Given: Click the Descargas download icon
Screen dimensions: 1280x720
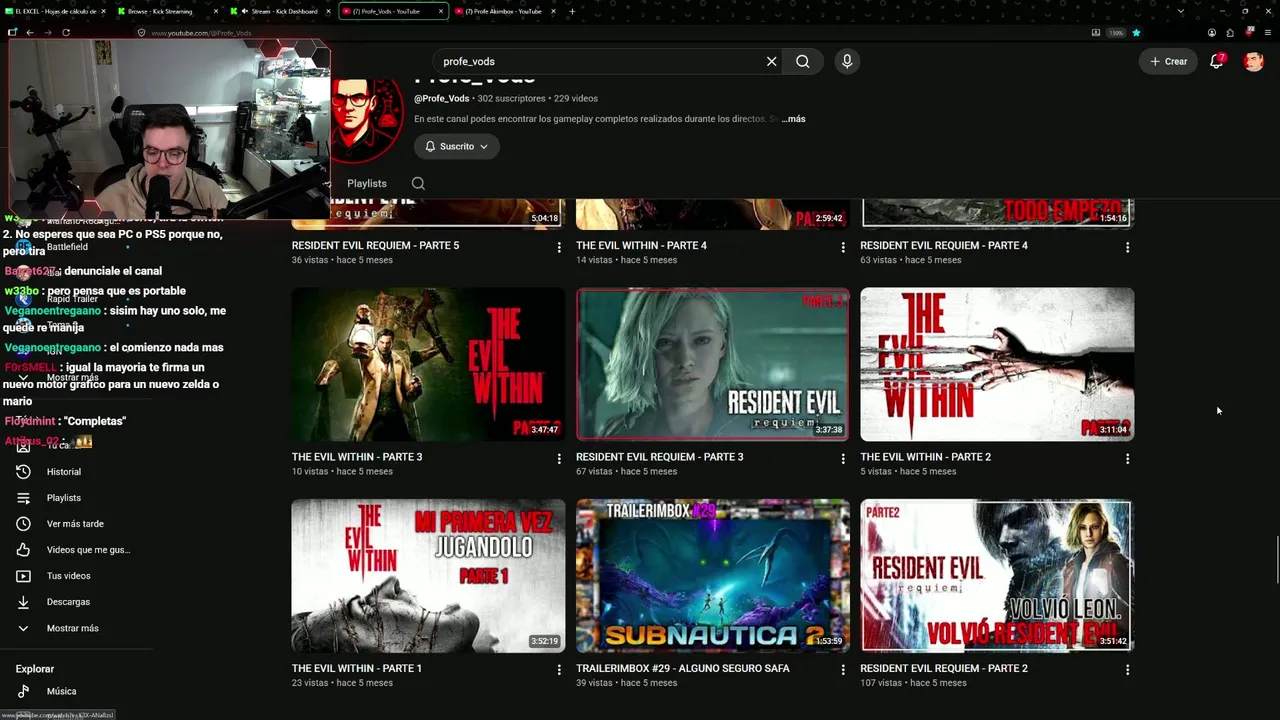Looking at the screenshot, I should 23,602.
